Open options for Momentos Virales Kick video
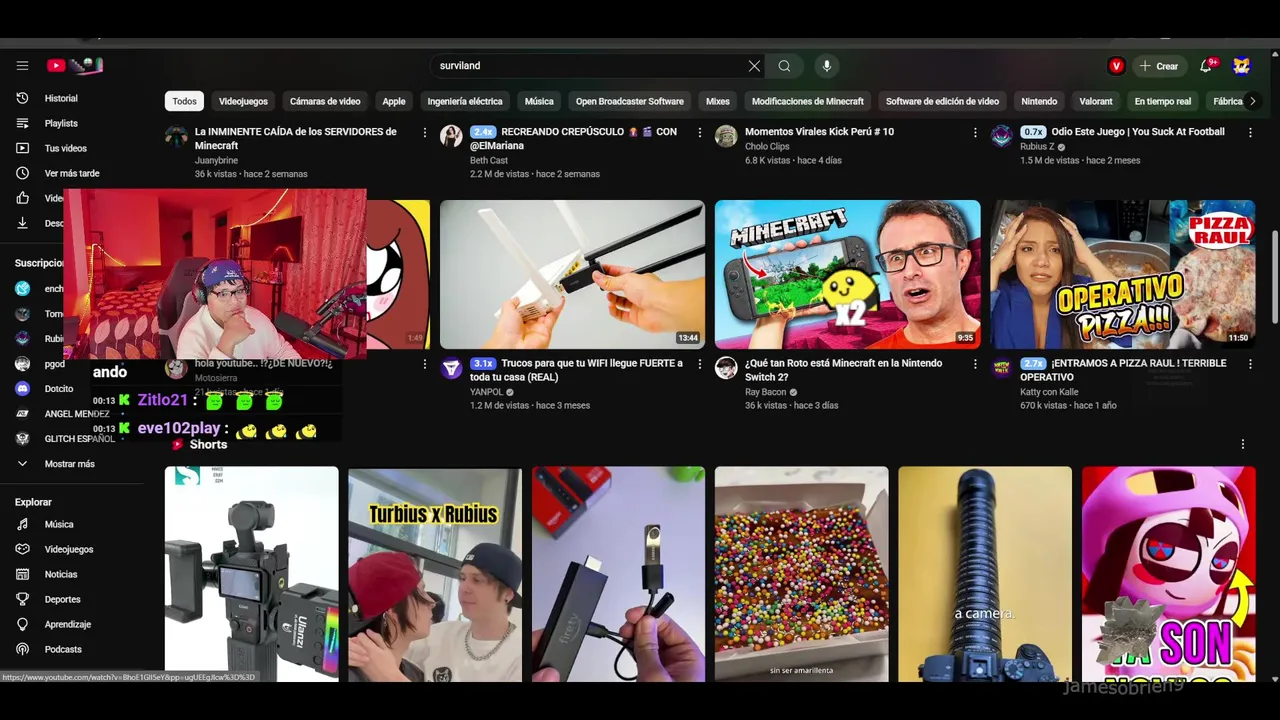This screenshot has width=1280, height=720. coord(975,132)
